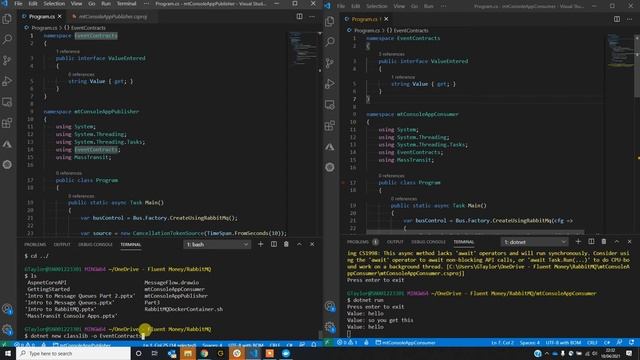Open Run and Debug in Publisher window
Screen dimensions: 640x360
click(7, 81)
